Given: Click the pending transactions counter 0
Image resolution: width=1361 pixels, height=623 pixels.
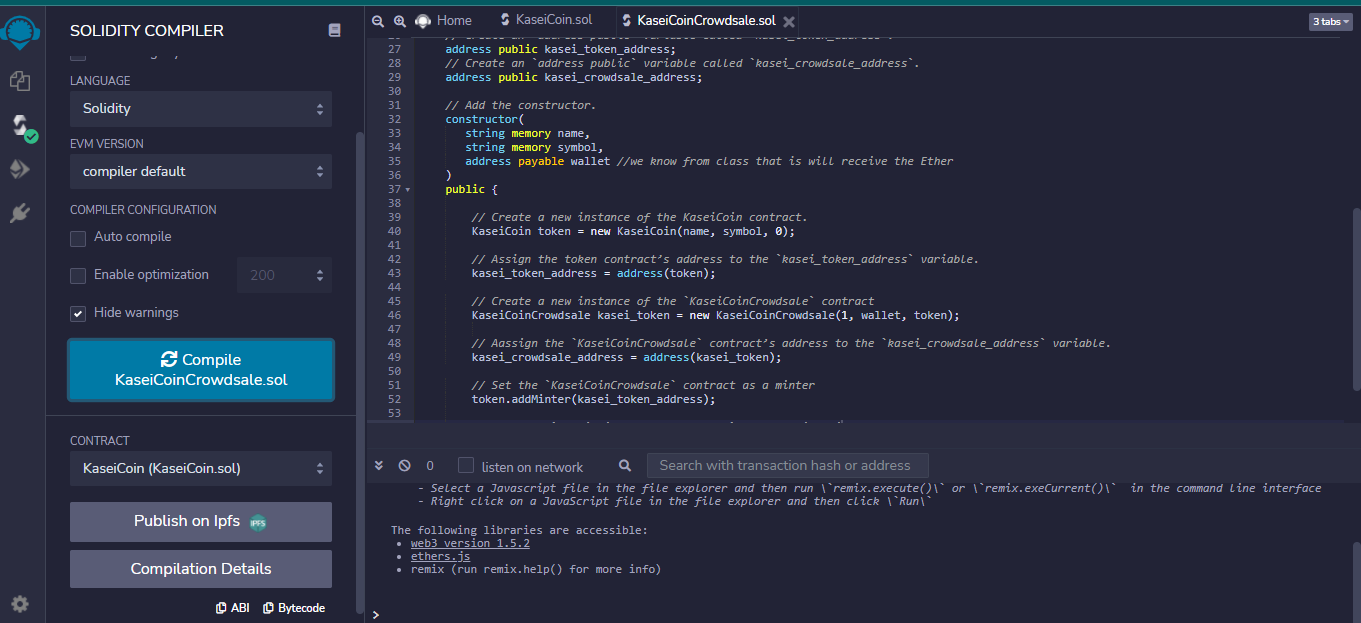Looking at the screenshot, I should tap(430, 466).
